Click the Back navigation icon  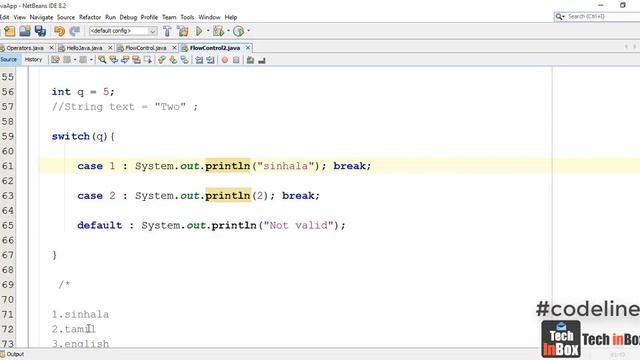[x=67, y=60]
